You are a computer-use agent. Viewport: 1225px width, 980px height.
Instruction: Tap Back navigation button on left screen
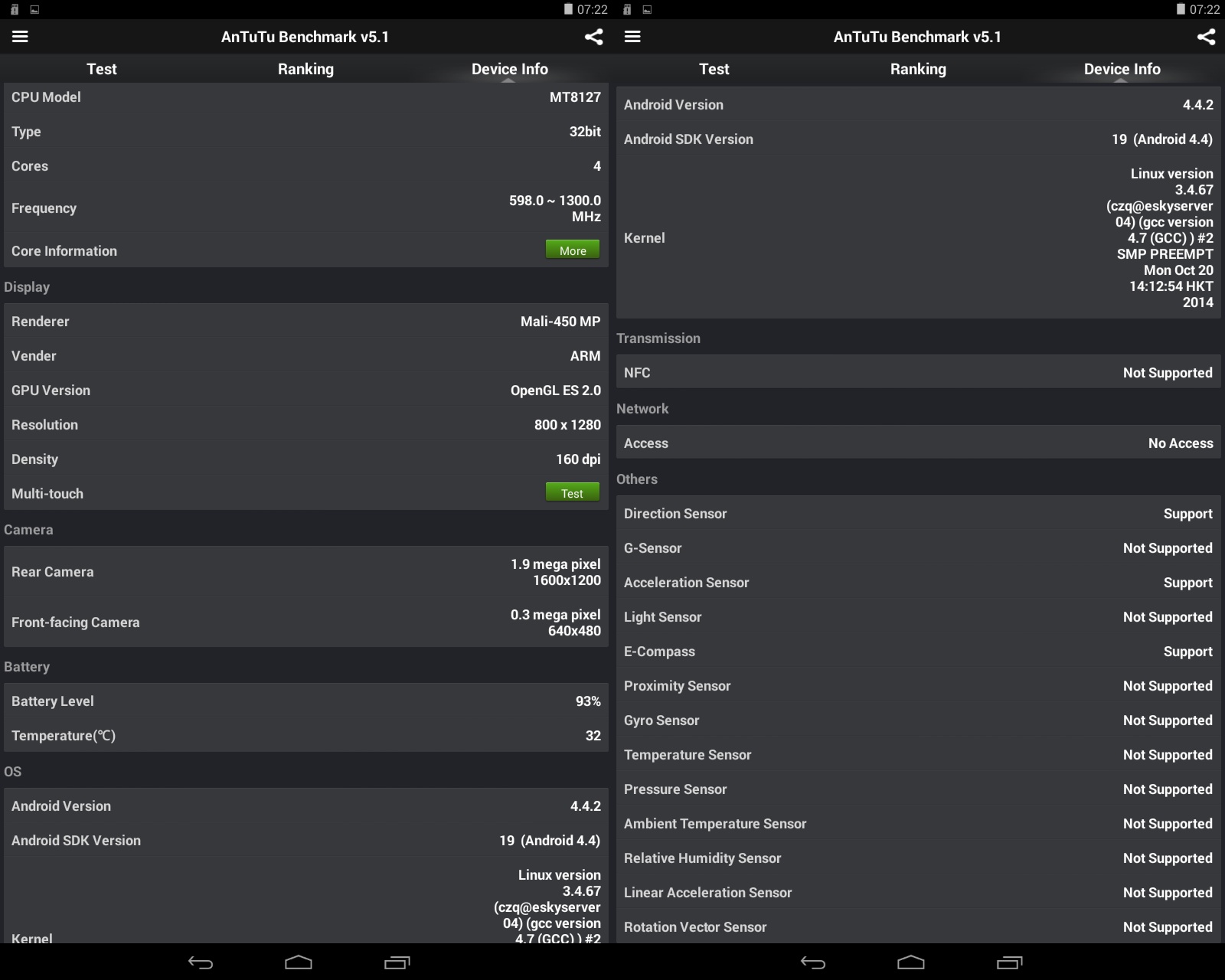201,962
